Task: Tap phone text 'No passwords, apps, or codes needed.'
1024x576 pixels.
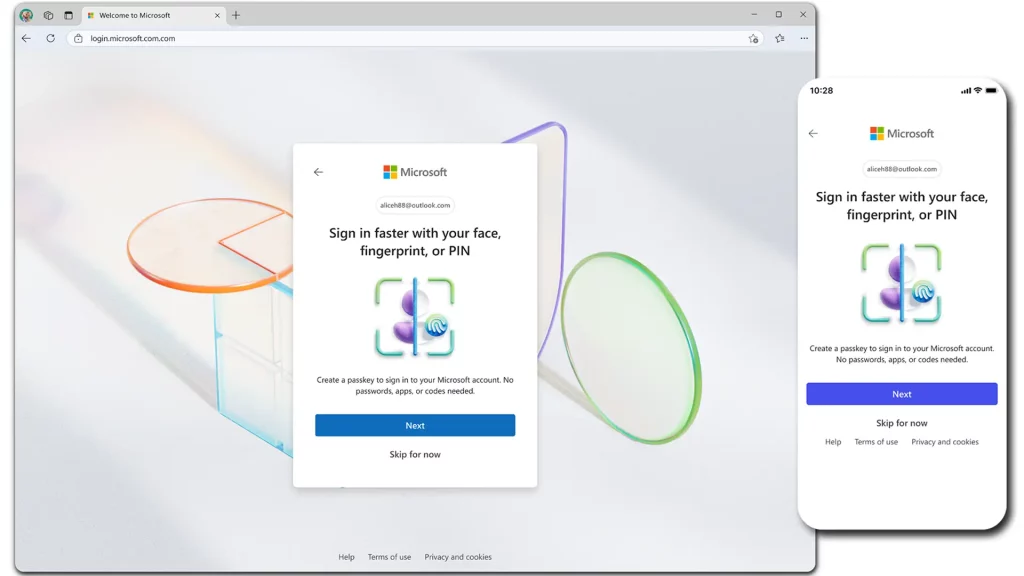Action: coord(902,360)
